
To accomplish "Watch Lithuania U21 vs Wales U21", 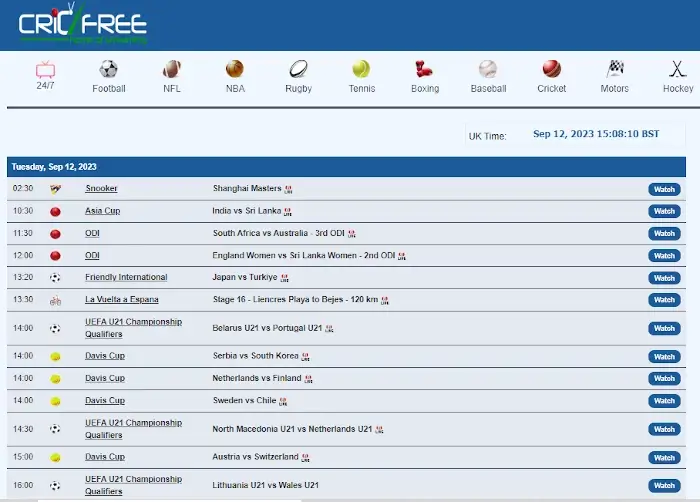I will click(x=664, y=485).
